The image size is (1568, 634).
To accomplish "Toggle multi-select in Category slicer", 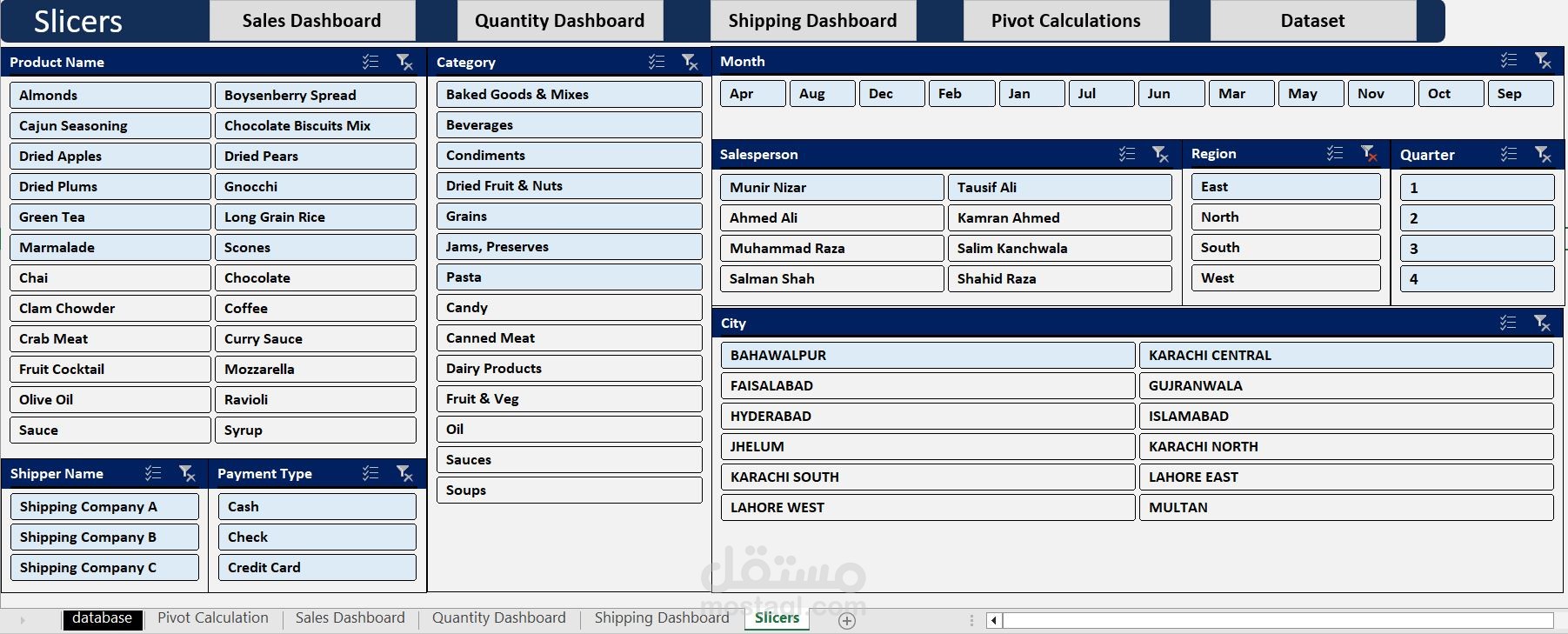I will (x=657, y=62).
